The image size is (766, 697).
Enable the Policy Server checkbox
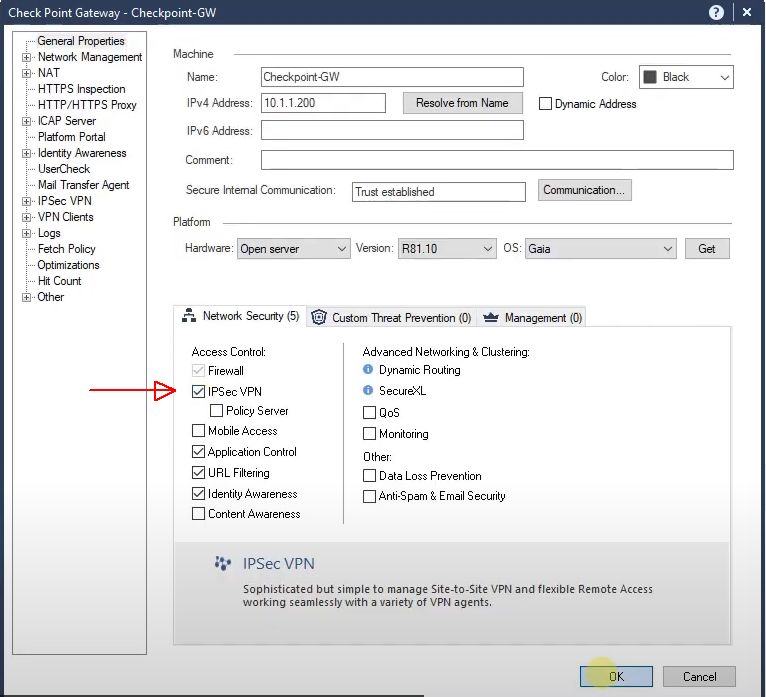click(216, 411)
